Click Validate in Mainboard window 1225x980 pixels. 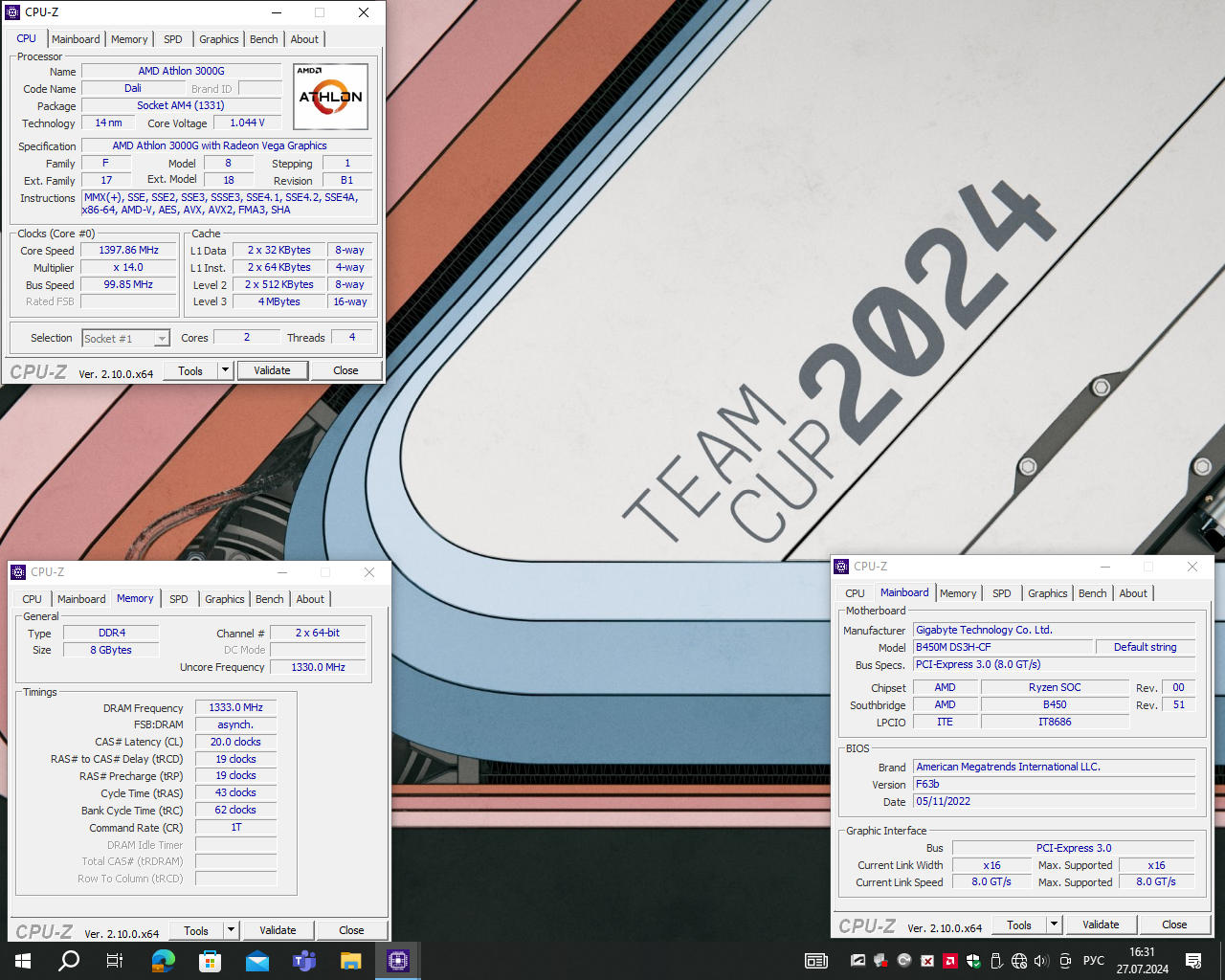coord(1101,924)
